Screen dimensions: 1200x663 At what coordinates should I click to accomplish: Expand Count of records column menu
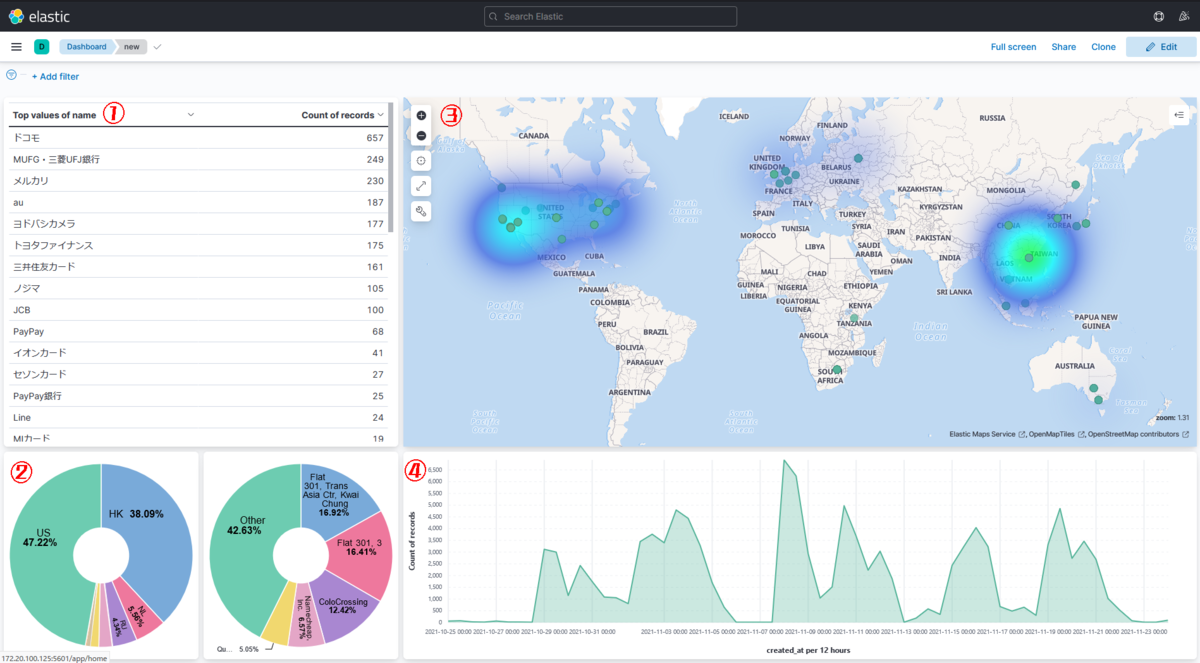pos(381,115)
